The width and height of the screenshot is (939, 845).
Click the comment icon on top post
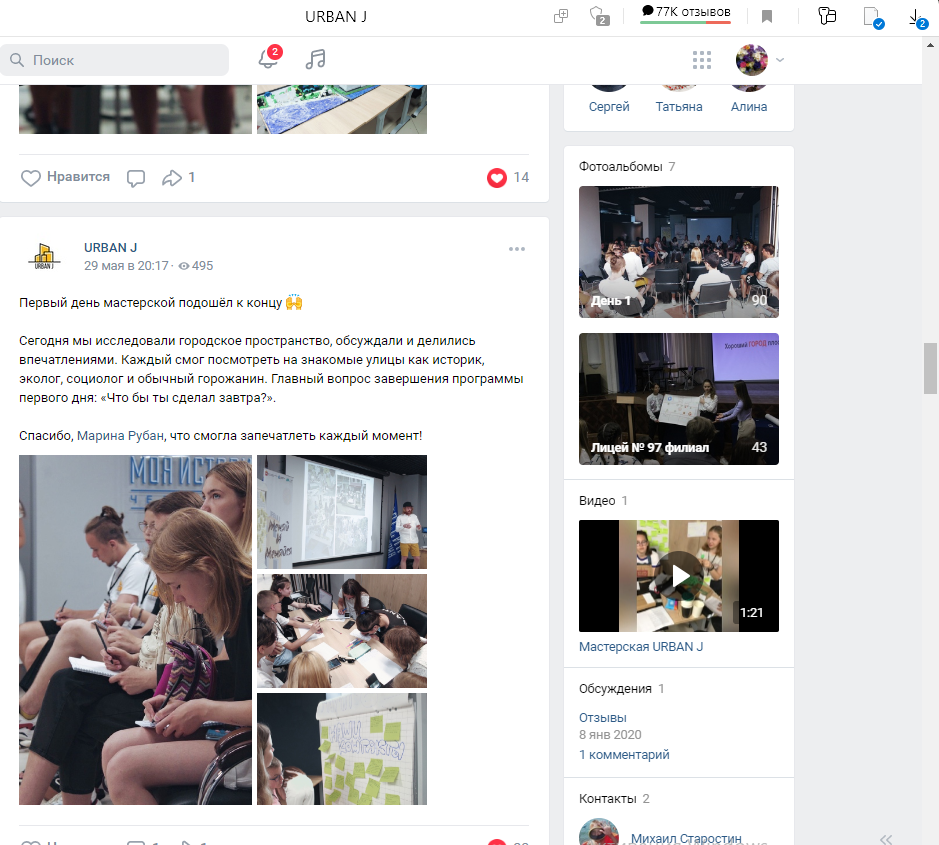pos(136,178)
